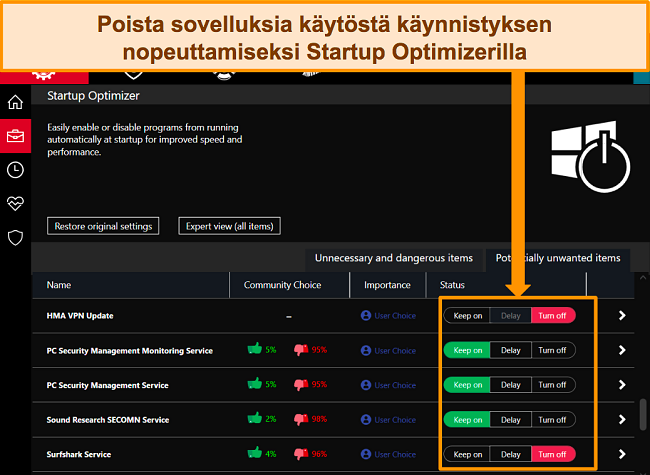Image resolution: width=650 pixels, height=475 pixels.
Task: Switch to Potentially unwanted items tab
Action: (558, 258)
